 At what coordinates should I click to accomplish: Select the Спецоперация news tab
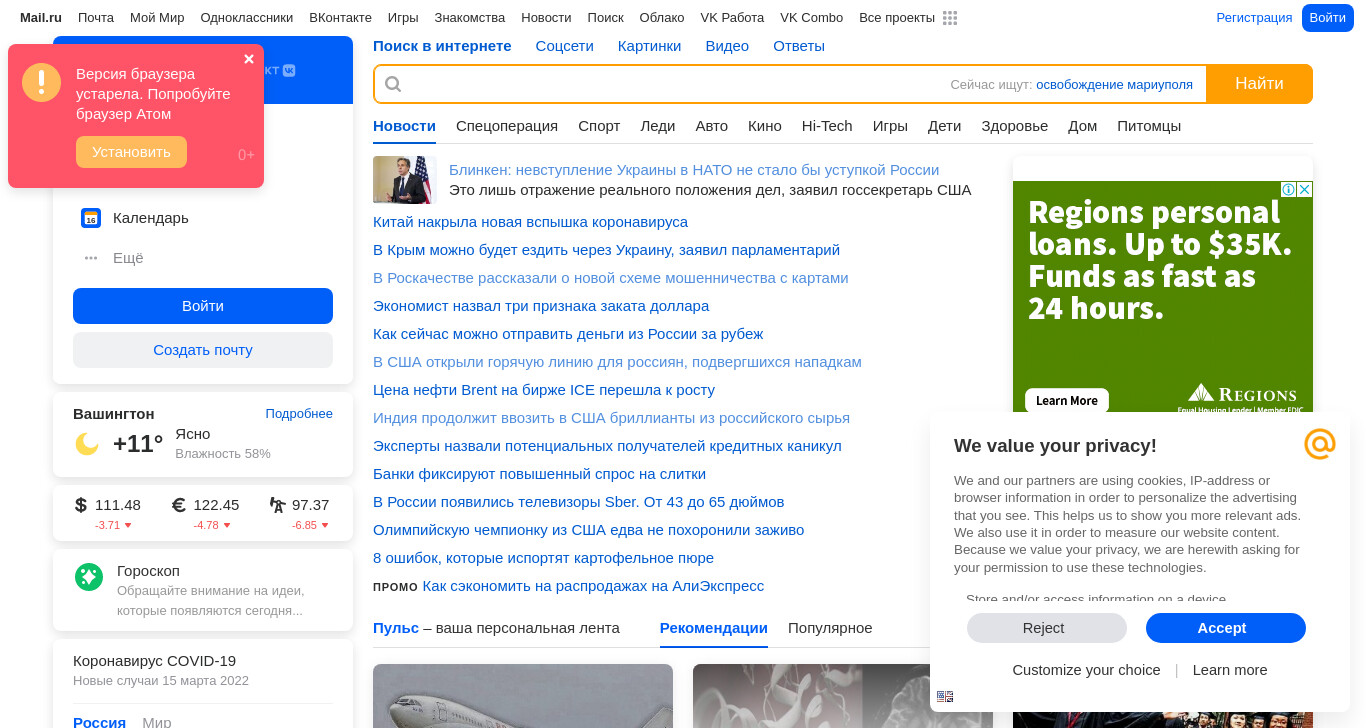(x=507, y=126)
